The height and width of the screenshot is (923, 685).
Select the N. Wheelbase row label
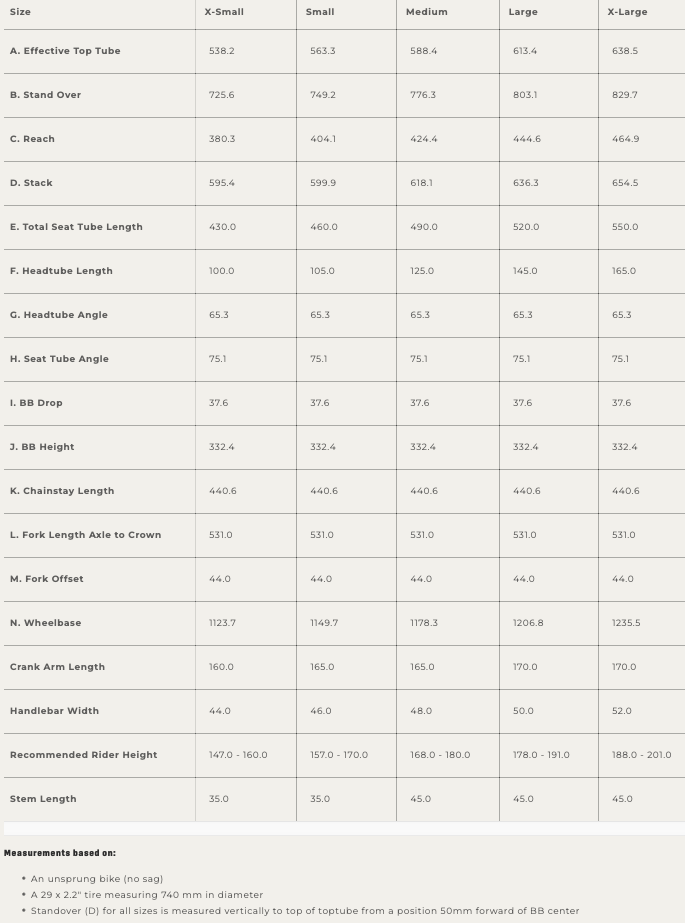click(45, 623)
